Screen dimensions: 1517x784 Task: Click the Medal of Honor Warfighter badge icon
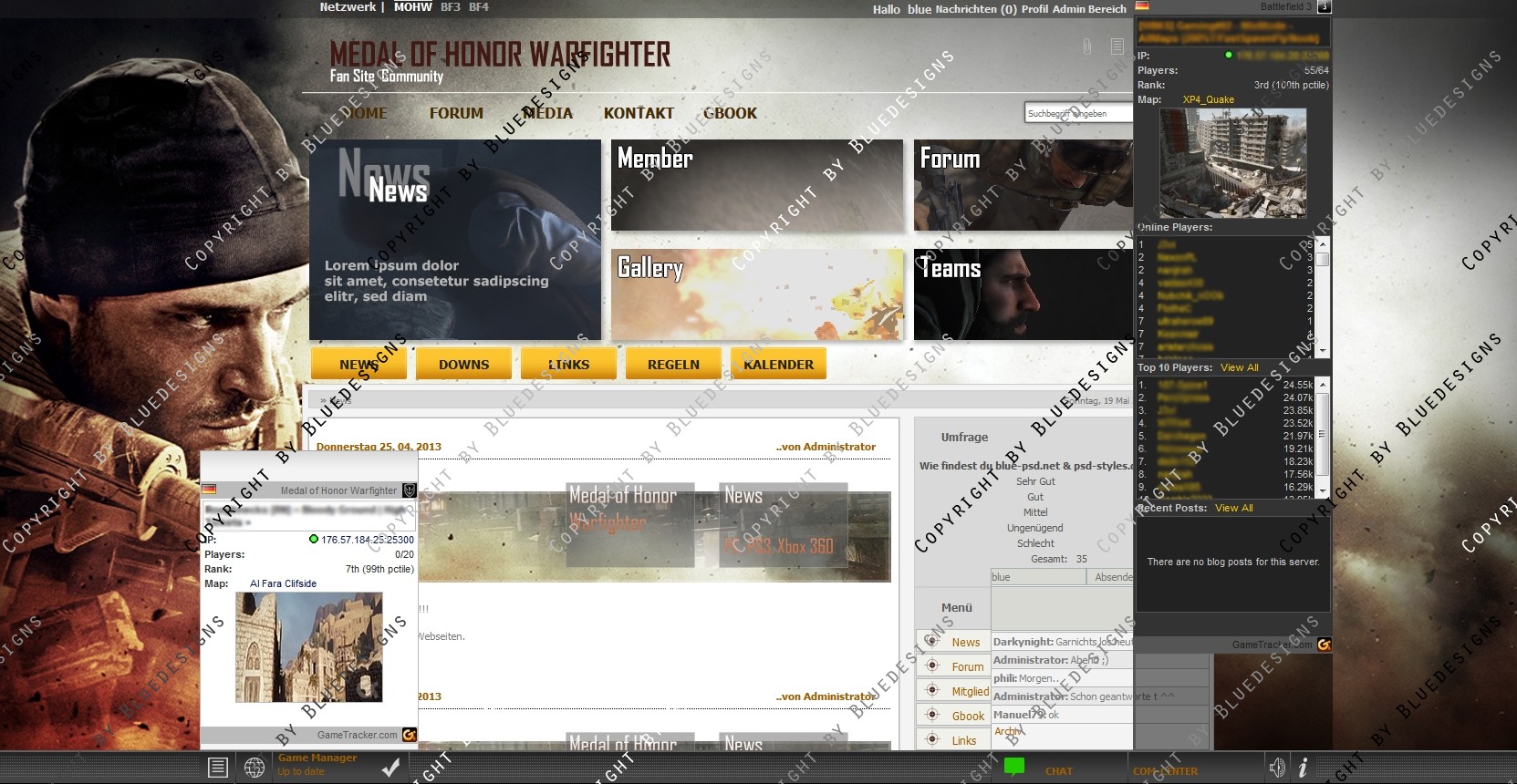410,490
